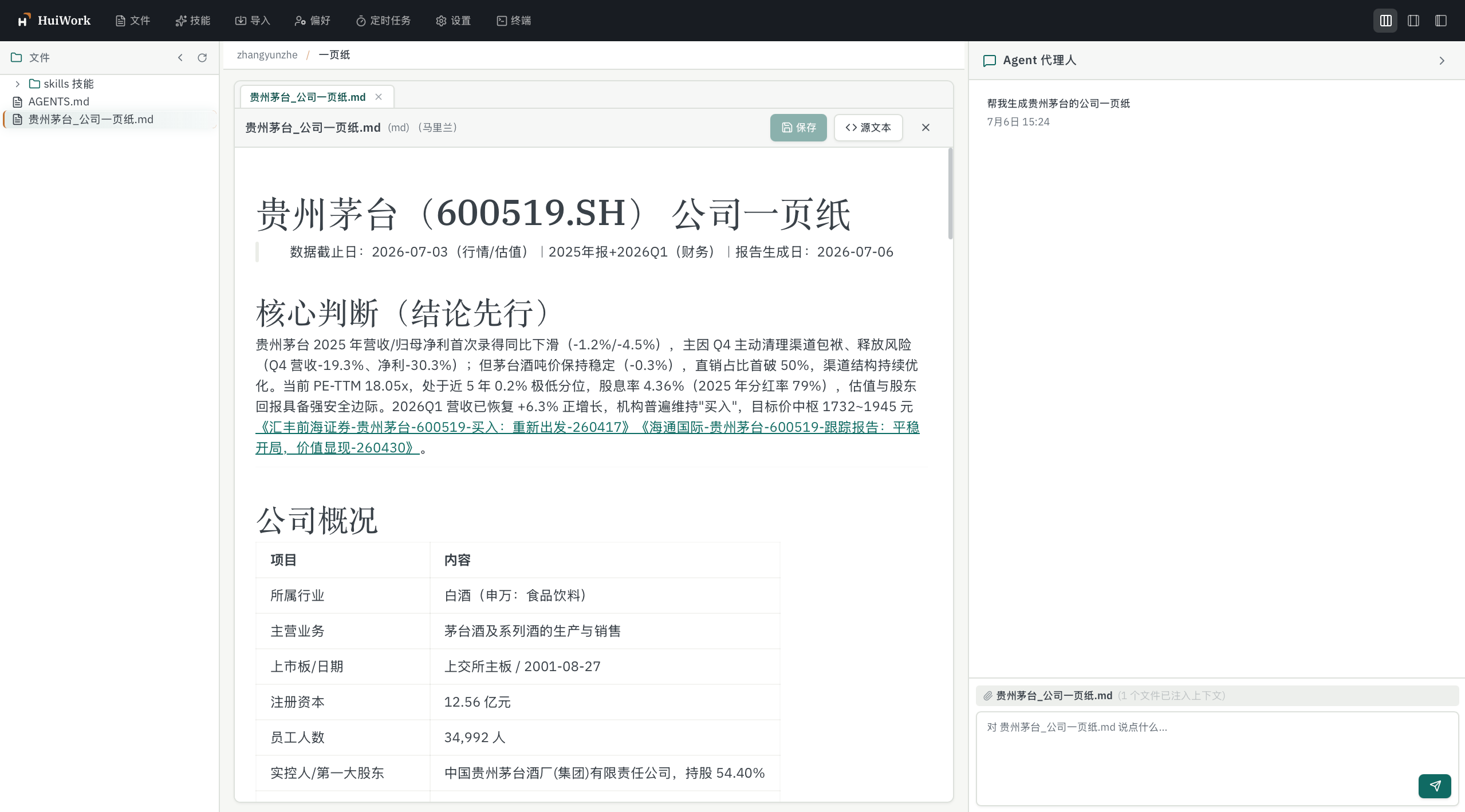Screen dimensions: 1465x812
Task: Focus the agent message input field
Action: point(1217,759)
